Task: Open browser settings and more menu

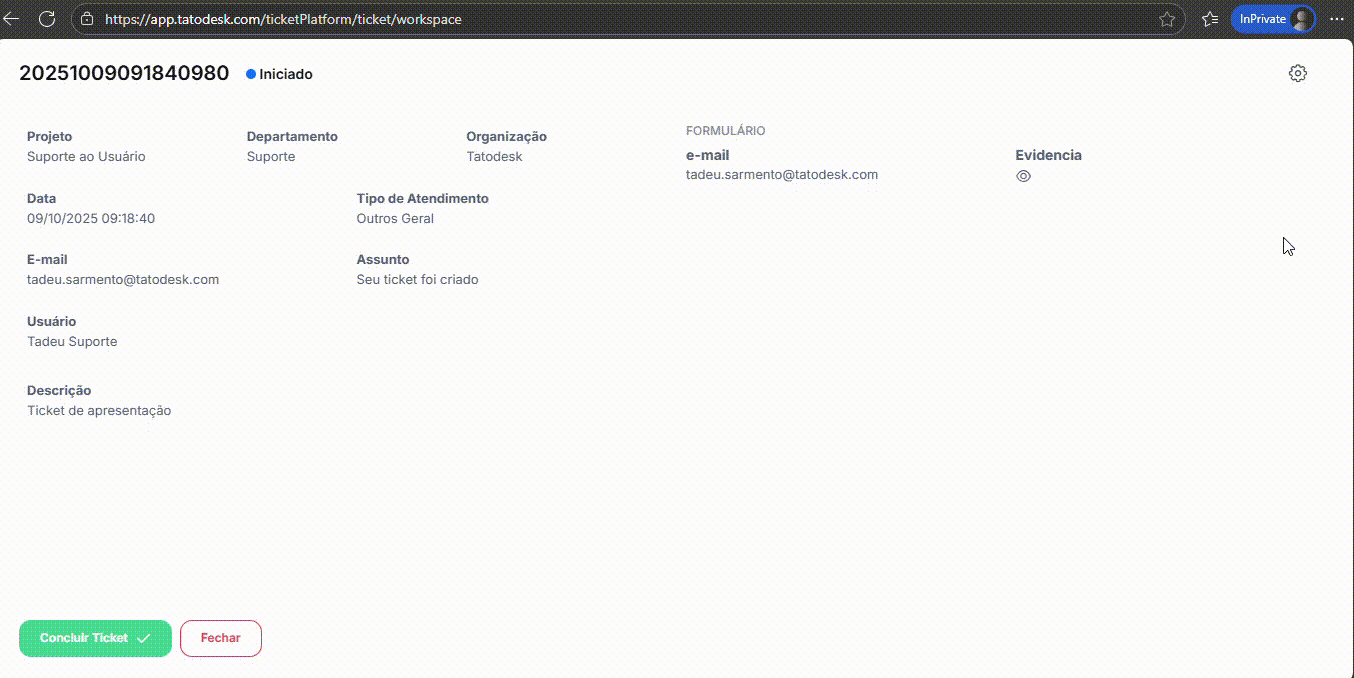Action: [1337, 19]
